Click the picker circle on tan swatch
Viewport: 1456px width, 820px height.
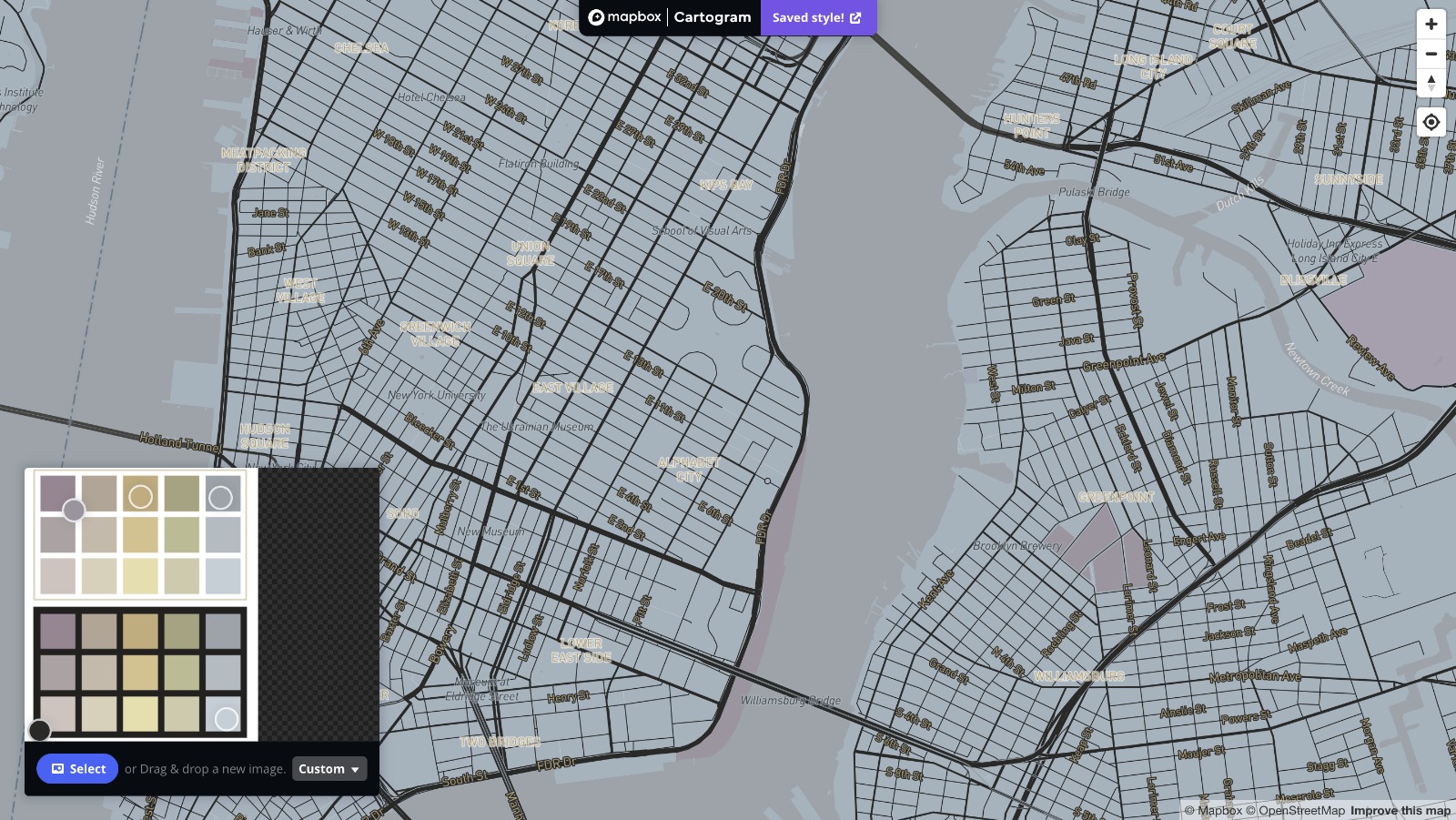pos(140,496)
